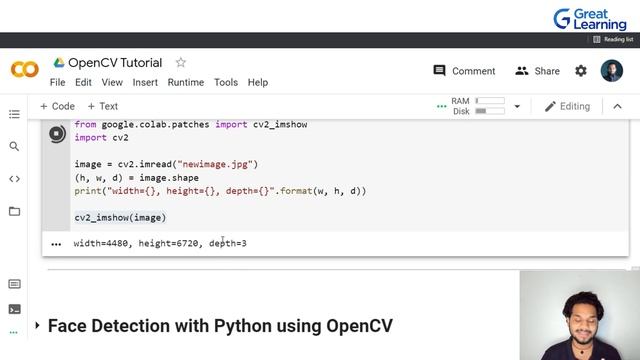This screenshot has width=640, height=360.
Task: Open the Files folder sidebar icon
Action: (14, 211)
